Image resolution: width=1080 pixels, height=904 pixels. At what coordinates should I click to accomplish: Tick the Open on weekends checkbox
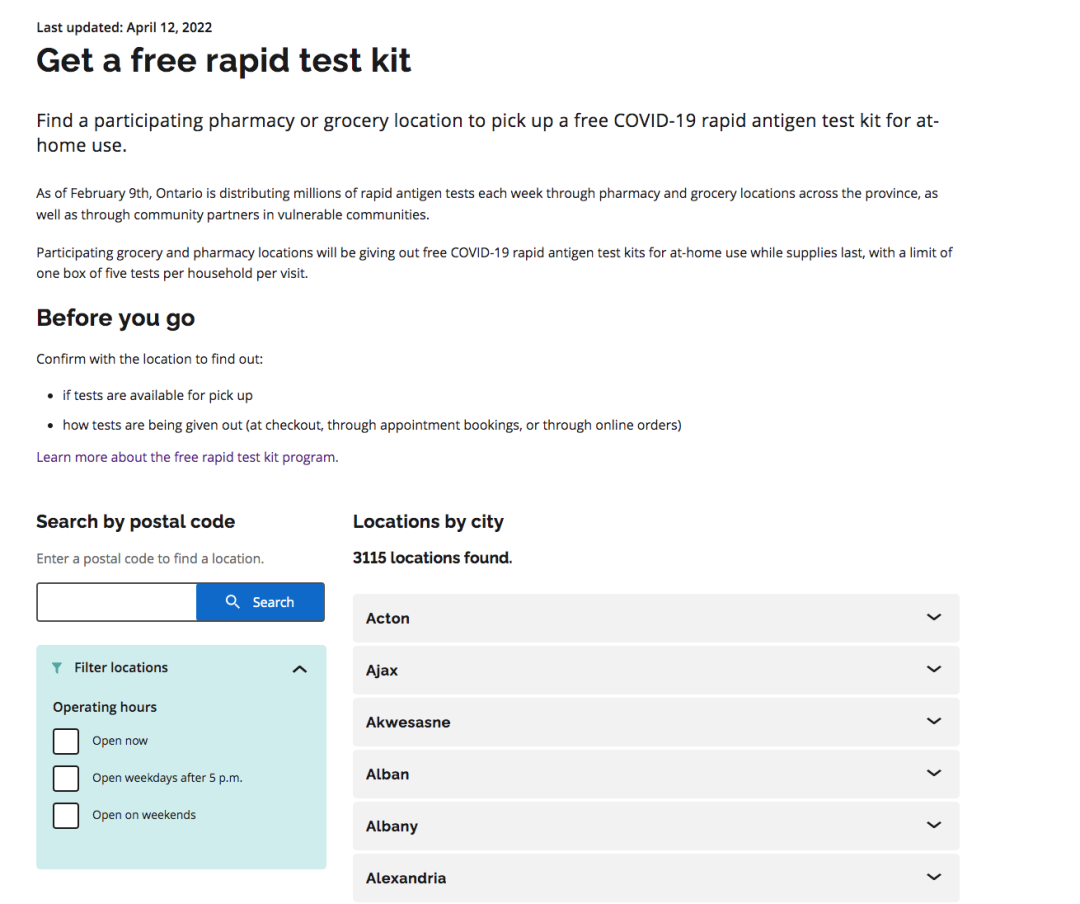pyautogui.click(x=66, y=816)
